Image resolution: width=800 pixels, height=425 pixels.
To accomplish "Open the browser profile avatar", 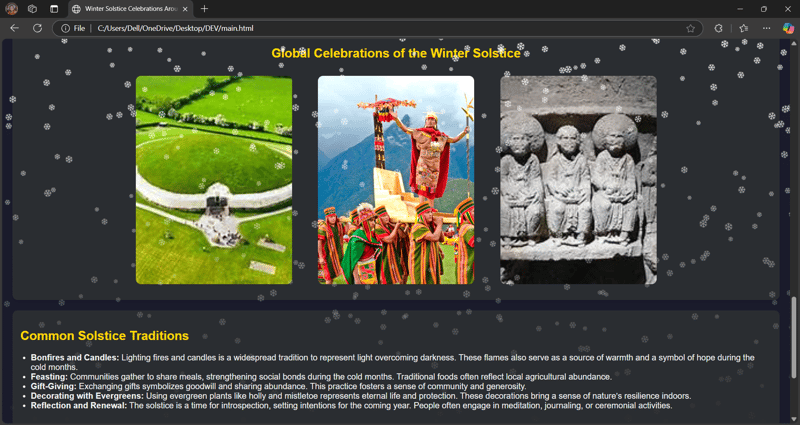I will tap(12, 9).
